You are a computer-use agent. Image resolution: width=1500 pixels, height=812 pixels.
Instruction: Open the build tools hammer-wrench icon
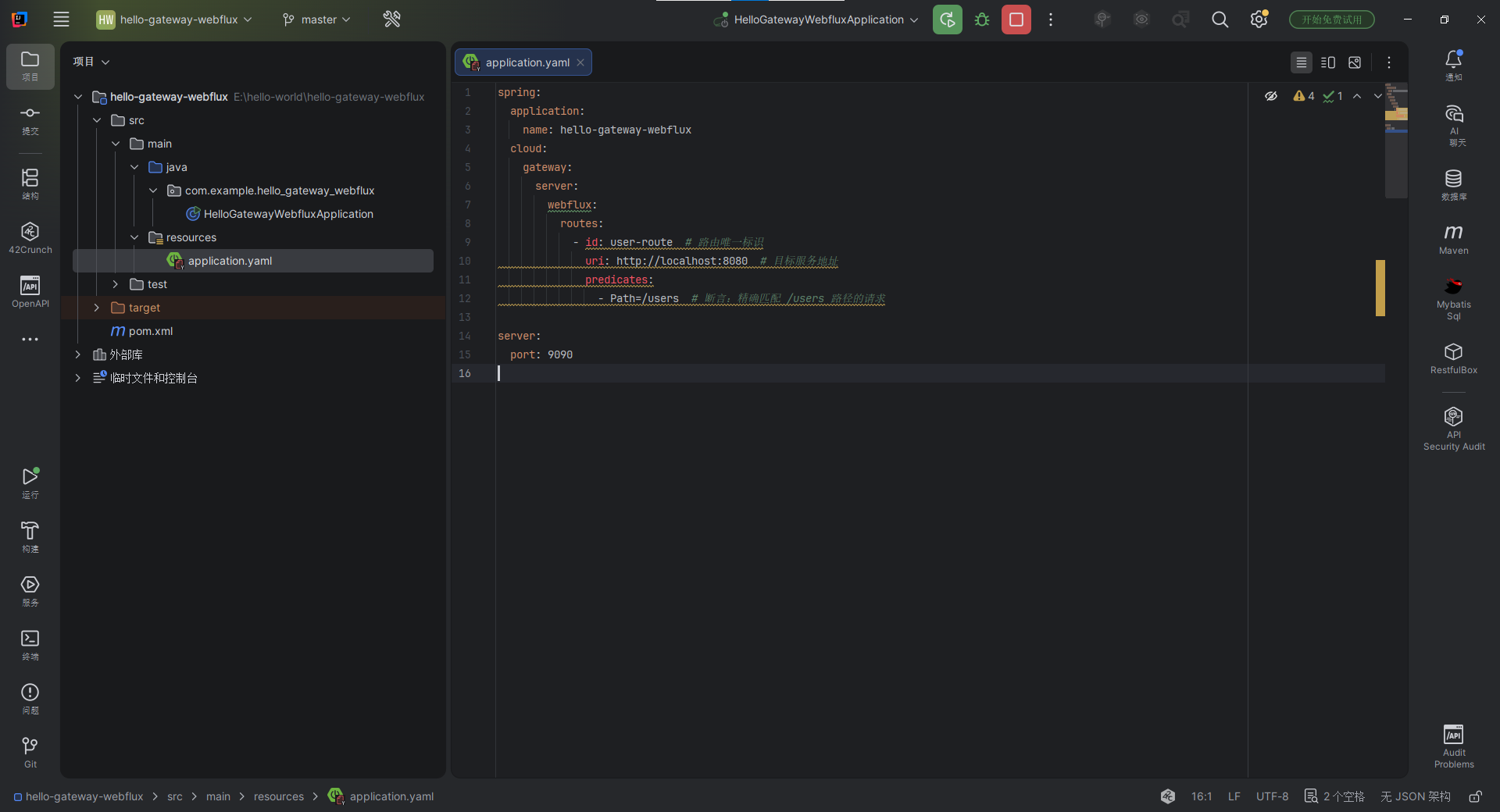(x=392, y=20)
